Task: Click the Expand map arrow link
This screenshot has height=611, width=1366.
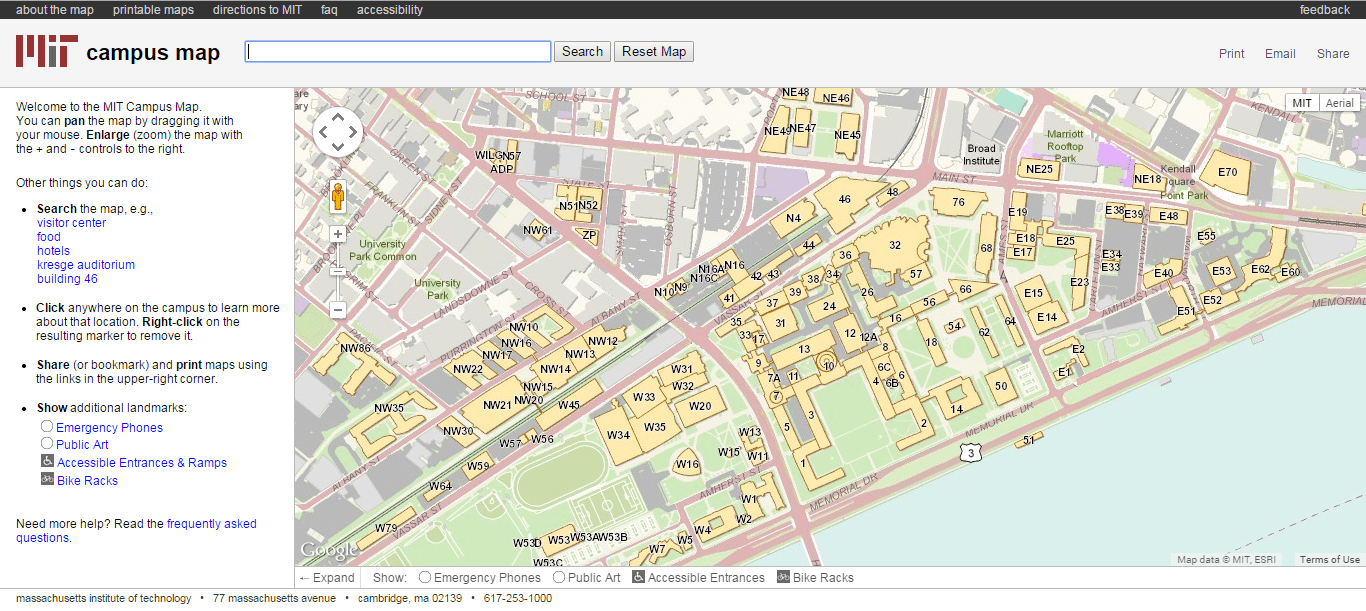Action: click(x=327, y=577)
